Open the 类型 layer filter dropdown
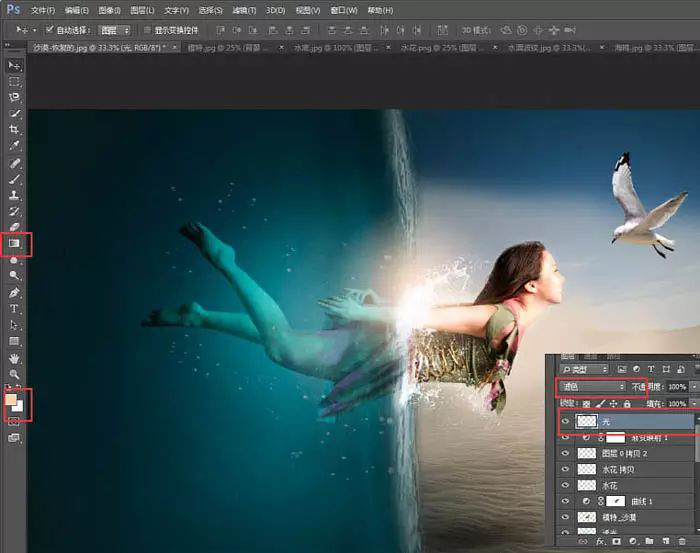 point(585,369)
